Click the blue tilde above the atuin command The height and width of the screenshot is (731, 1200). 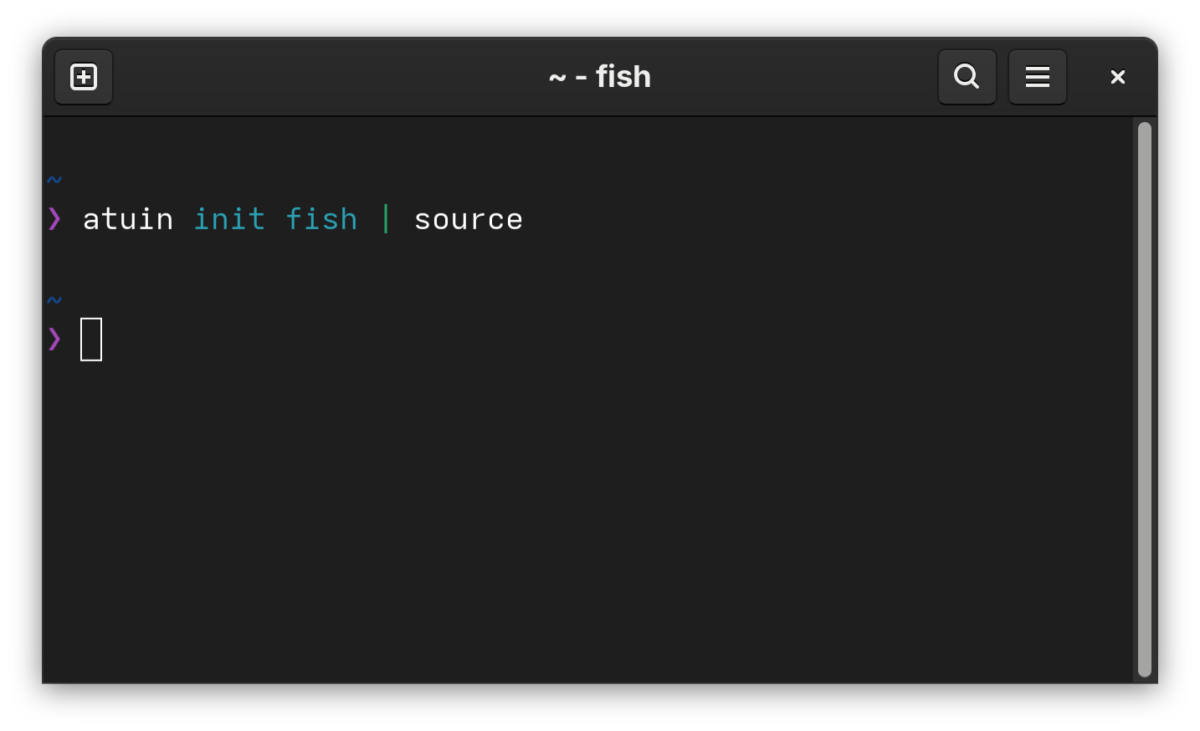pyautogui.click(x=54, y=180)
